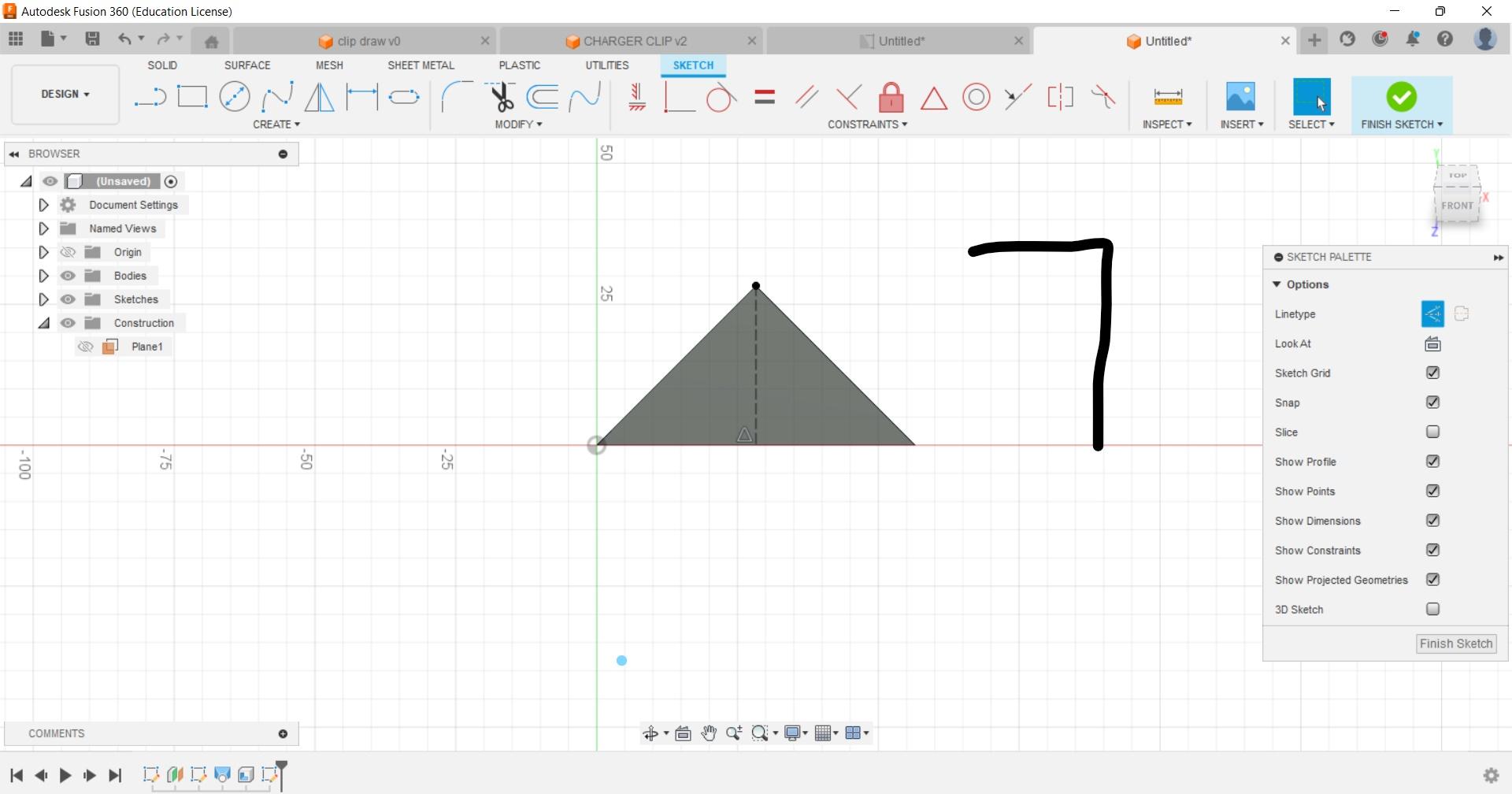Click the Insert image icon under INSERT
This screenshot has height=794, width=1512.
(1241, 96)
